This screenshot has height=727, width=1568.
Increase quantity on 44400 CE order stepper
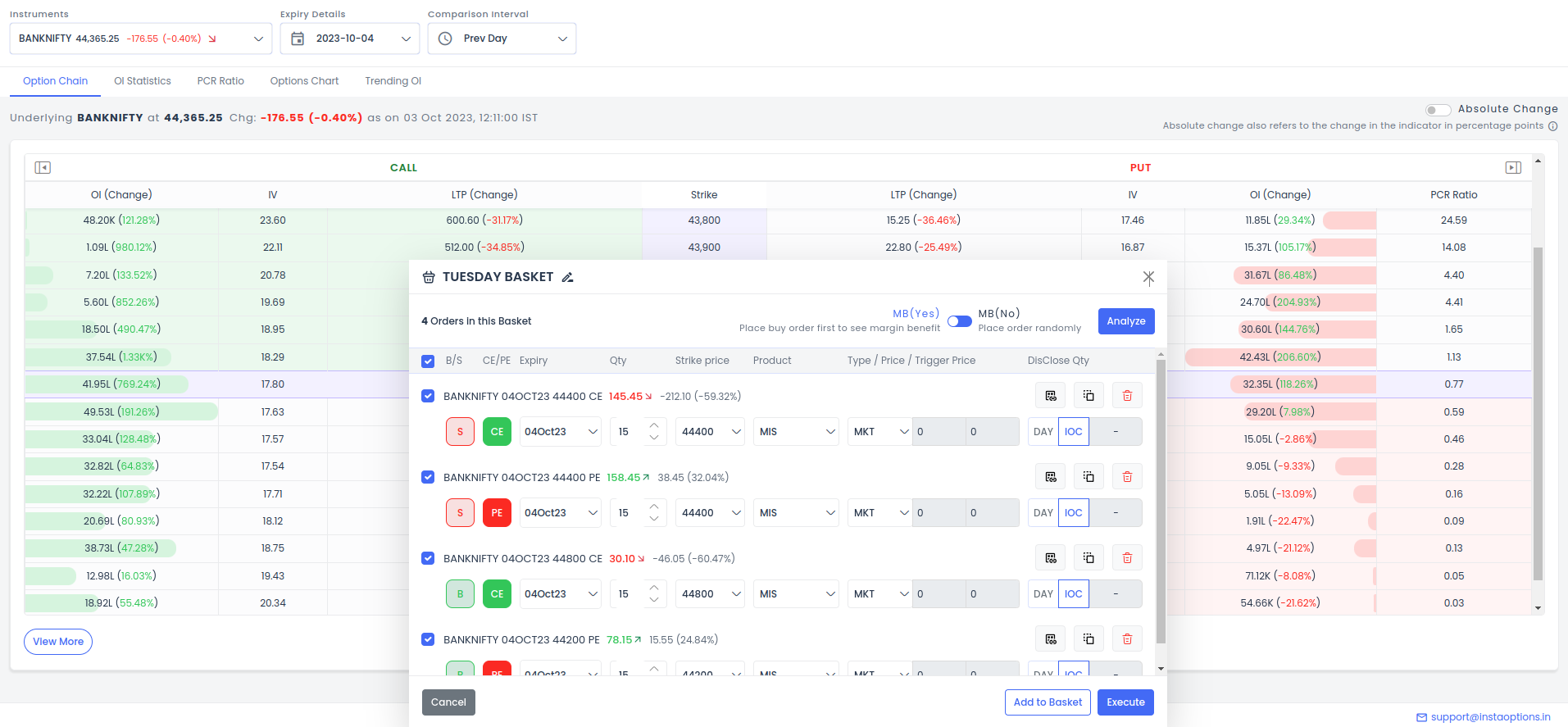[x=653, y=425]
